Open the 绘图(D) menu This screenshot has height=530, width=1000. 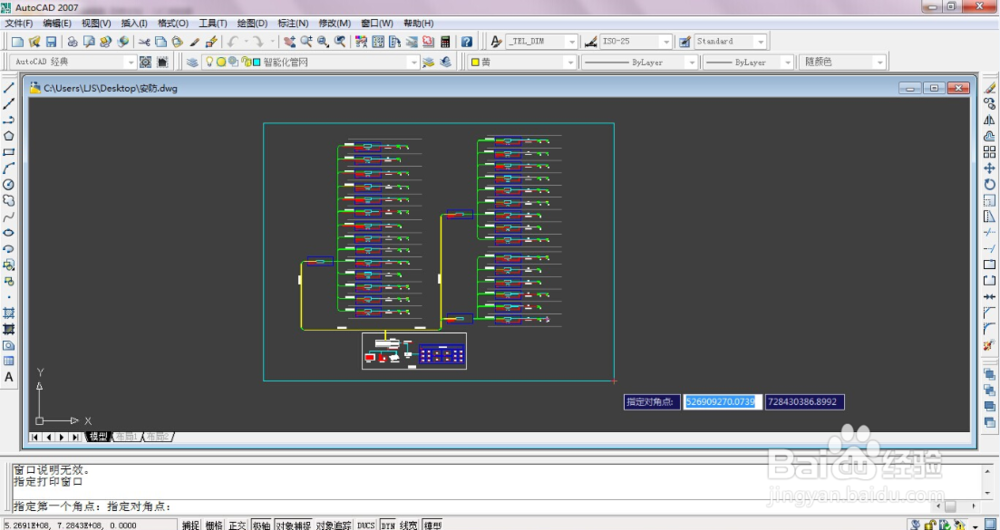[253, 23]
